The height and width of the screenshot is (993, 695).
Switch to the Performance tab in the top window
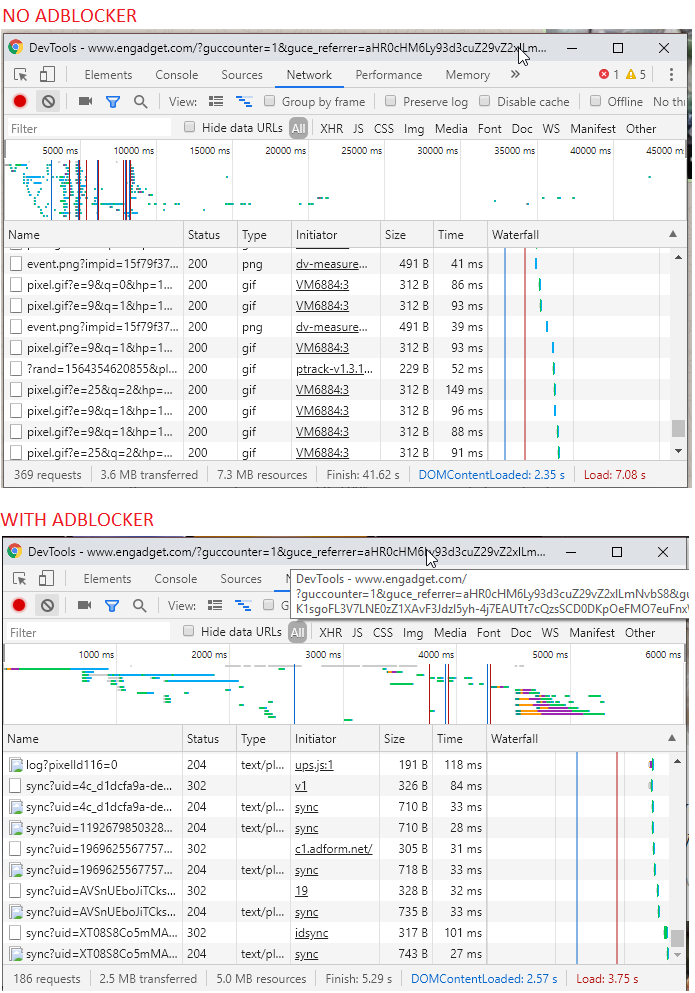(x=388, y=75)
